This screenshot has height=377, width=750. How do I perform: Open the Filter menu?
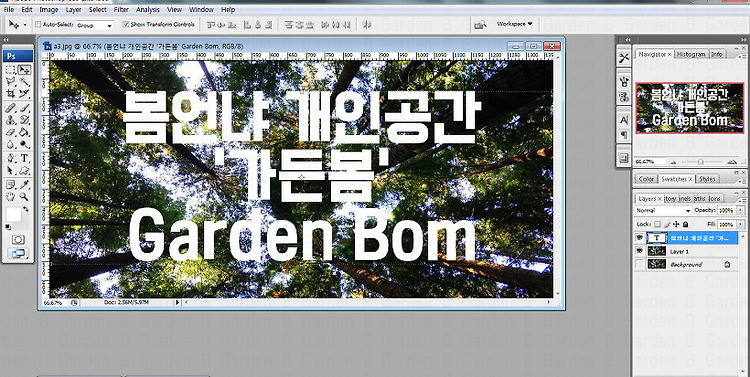pyautogui.click(x=121, y=10)
